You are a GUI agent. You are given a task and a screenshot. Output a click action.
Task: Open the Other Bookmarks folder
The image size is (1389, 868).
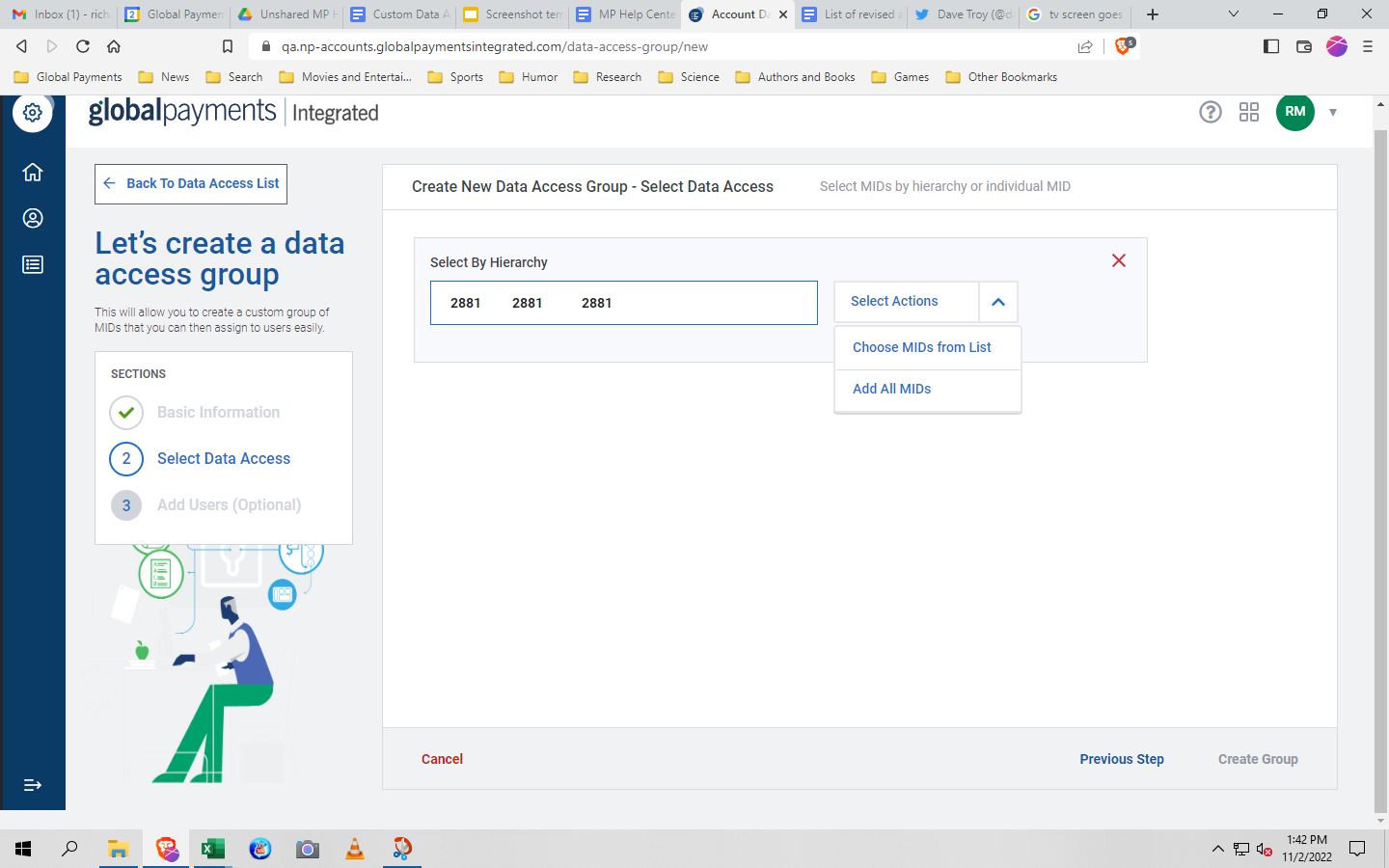click(1001, 77)
